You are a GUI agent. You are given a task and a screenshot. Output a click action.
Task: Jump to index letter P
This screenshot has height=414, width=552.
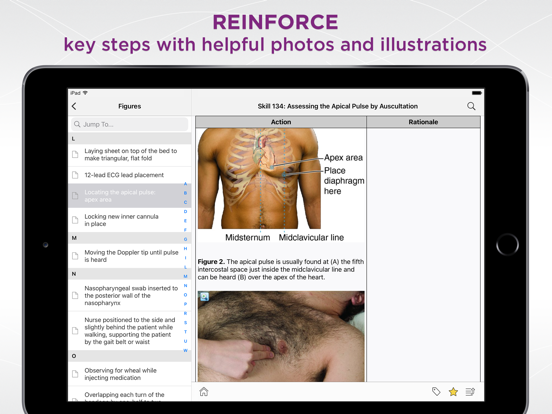pos(186,304)
